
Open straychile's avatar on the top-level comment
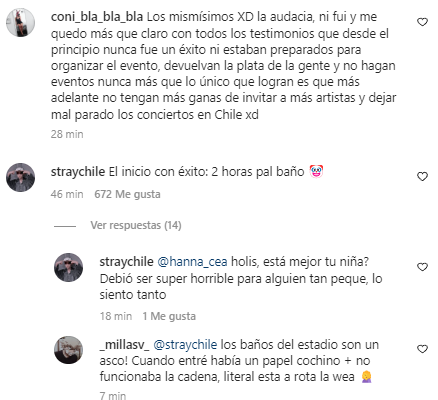click(x=21, y=177)
